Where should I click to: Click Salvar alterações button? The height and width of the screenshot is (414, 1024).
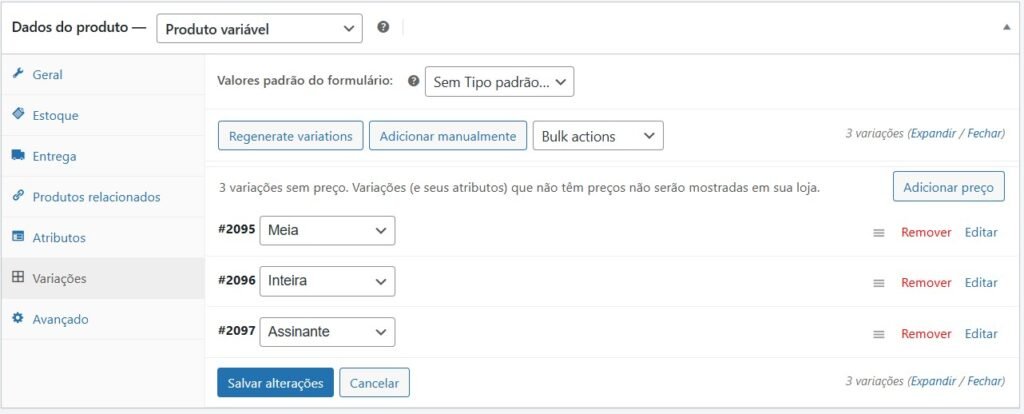[275, 382]
